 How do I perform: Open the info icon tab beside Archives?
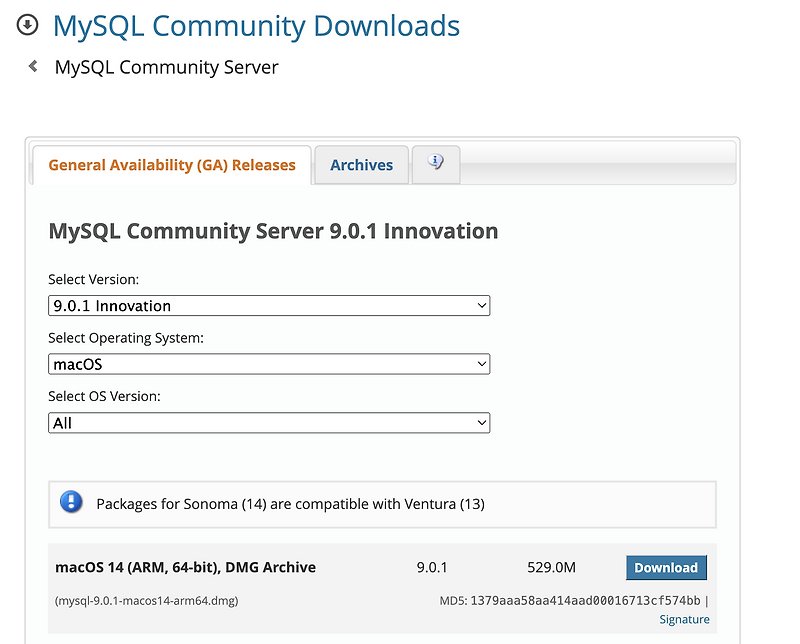click(435, 164)
